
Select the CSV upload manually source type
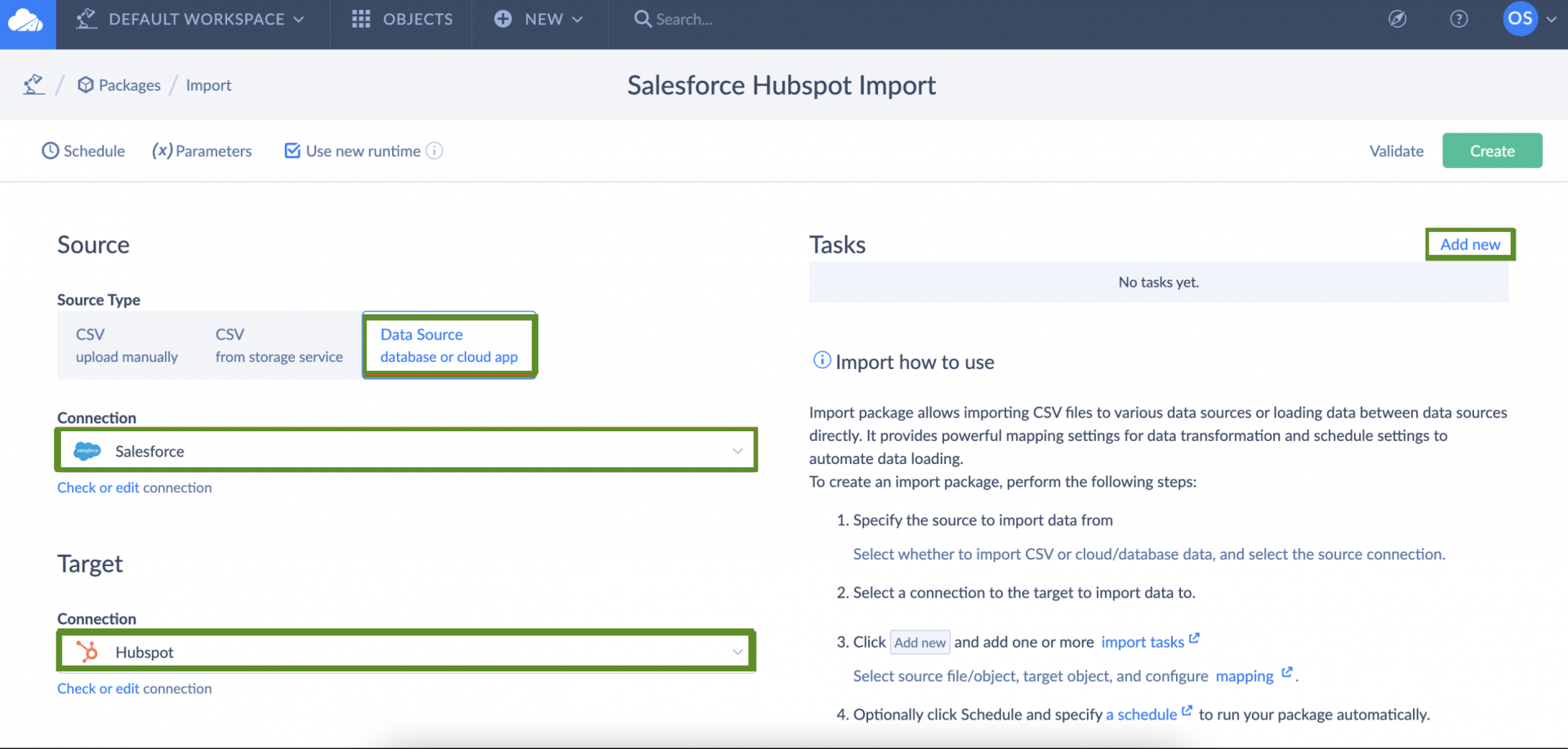[127, 345]
